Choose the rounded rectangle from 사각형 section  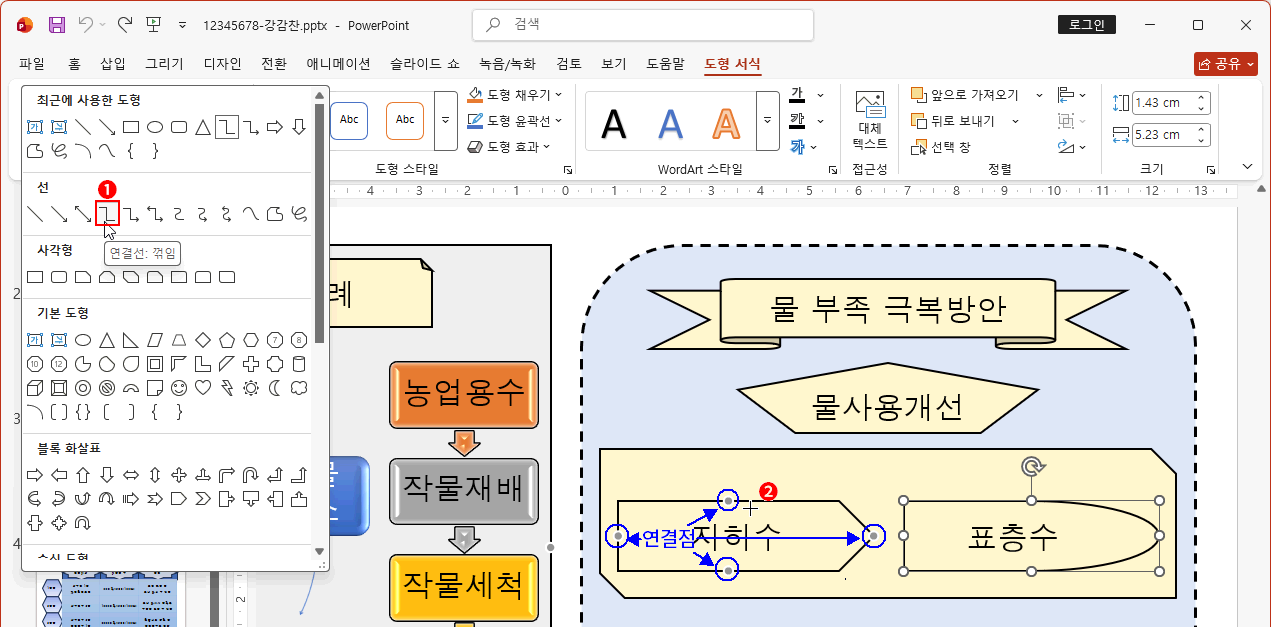coord(58,277)
